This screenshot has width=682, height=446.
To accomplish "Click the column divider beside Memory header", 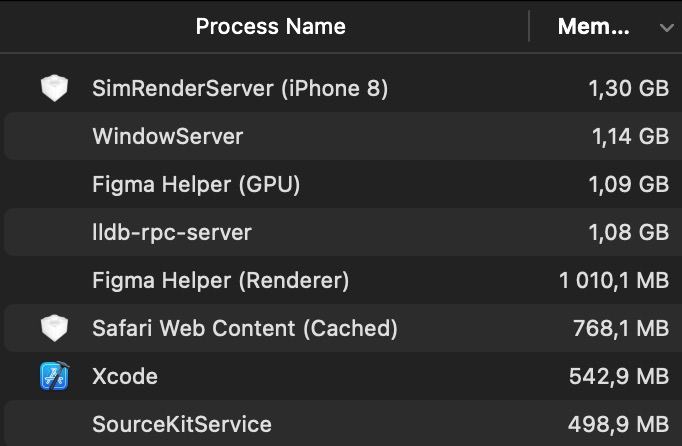I will pos(529,26).
